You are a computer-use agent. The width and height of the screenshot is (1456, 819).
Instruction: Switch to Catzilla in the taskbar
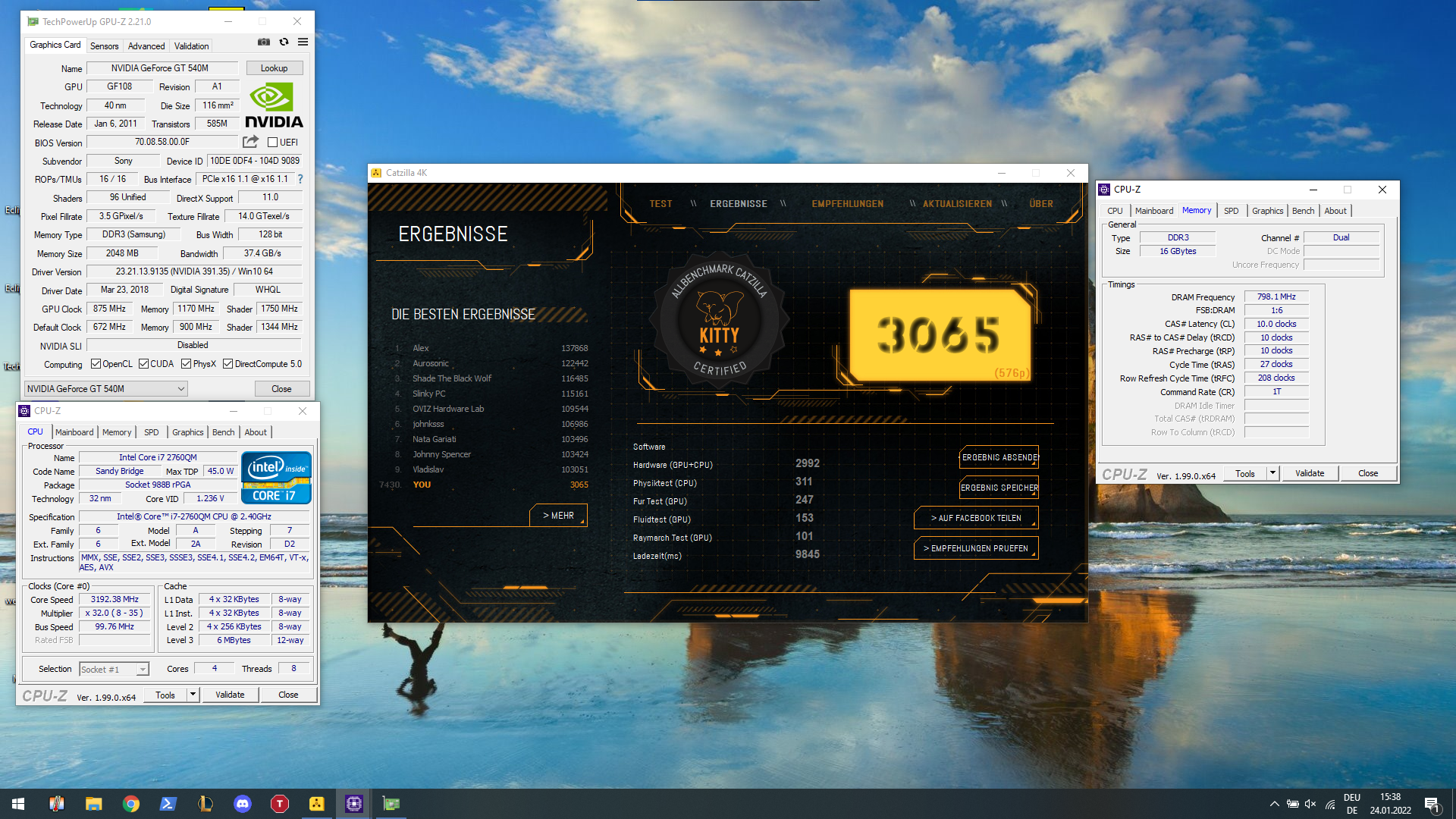coord(316,804)
